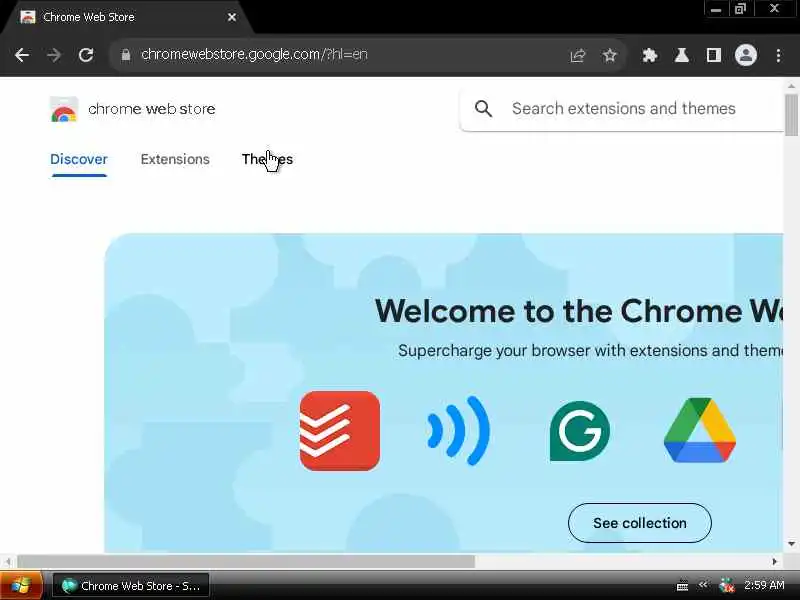This screenshot has width=800, height=600.
Task: Reload the Chrome Web Store page
Action: (86, 55)
